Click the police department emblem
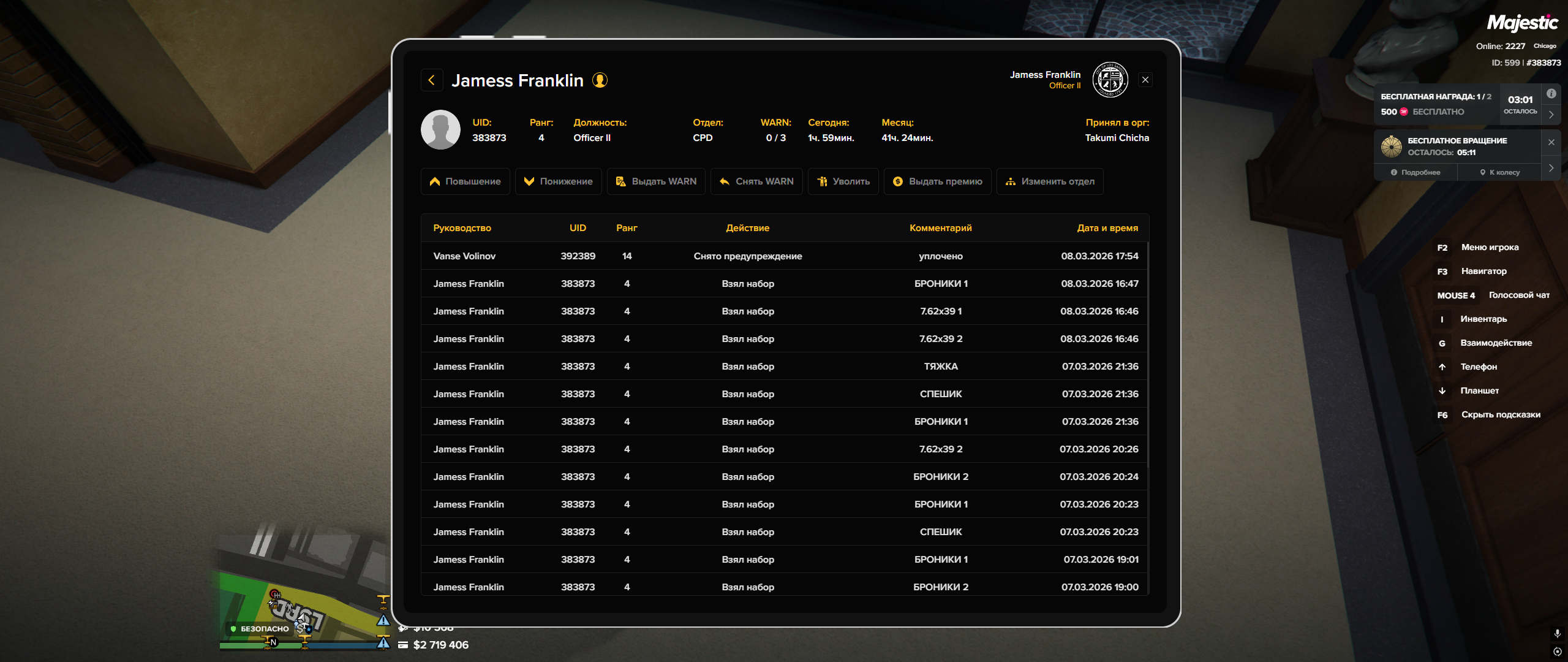 pos(1110,80)
